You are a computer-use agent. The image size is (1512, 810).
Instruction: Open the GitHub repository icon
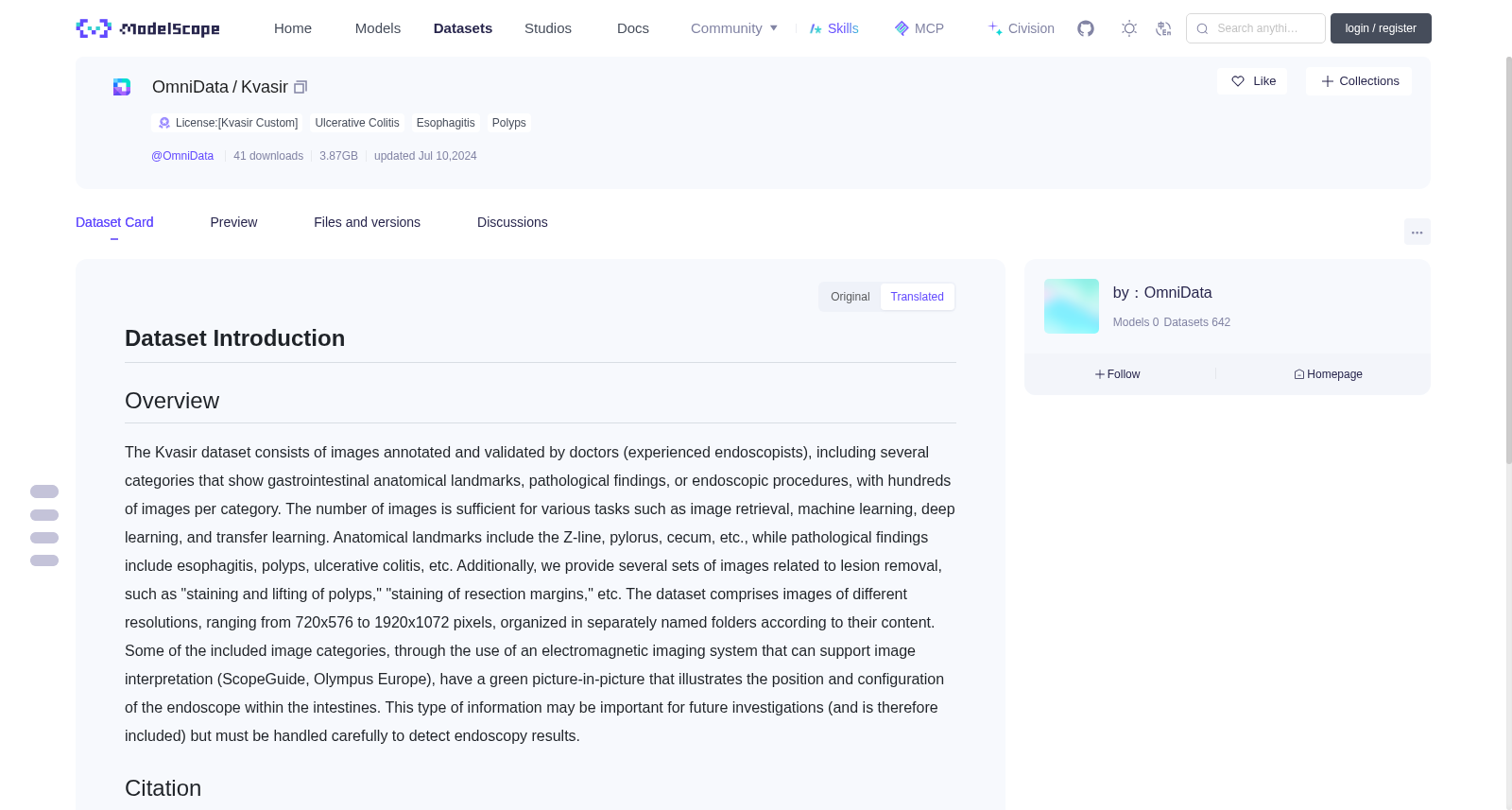[x=1086, y=28]
